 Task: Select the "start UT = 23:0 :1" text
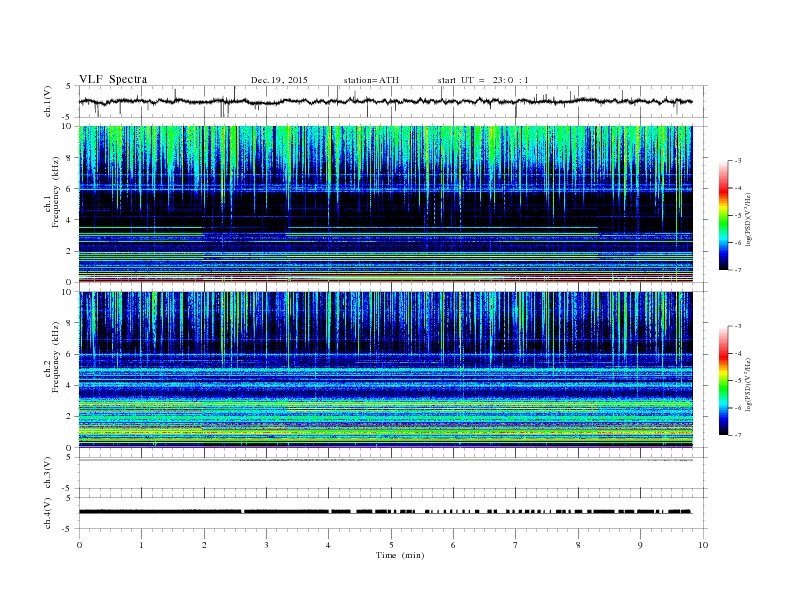483,80
